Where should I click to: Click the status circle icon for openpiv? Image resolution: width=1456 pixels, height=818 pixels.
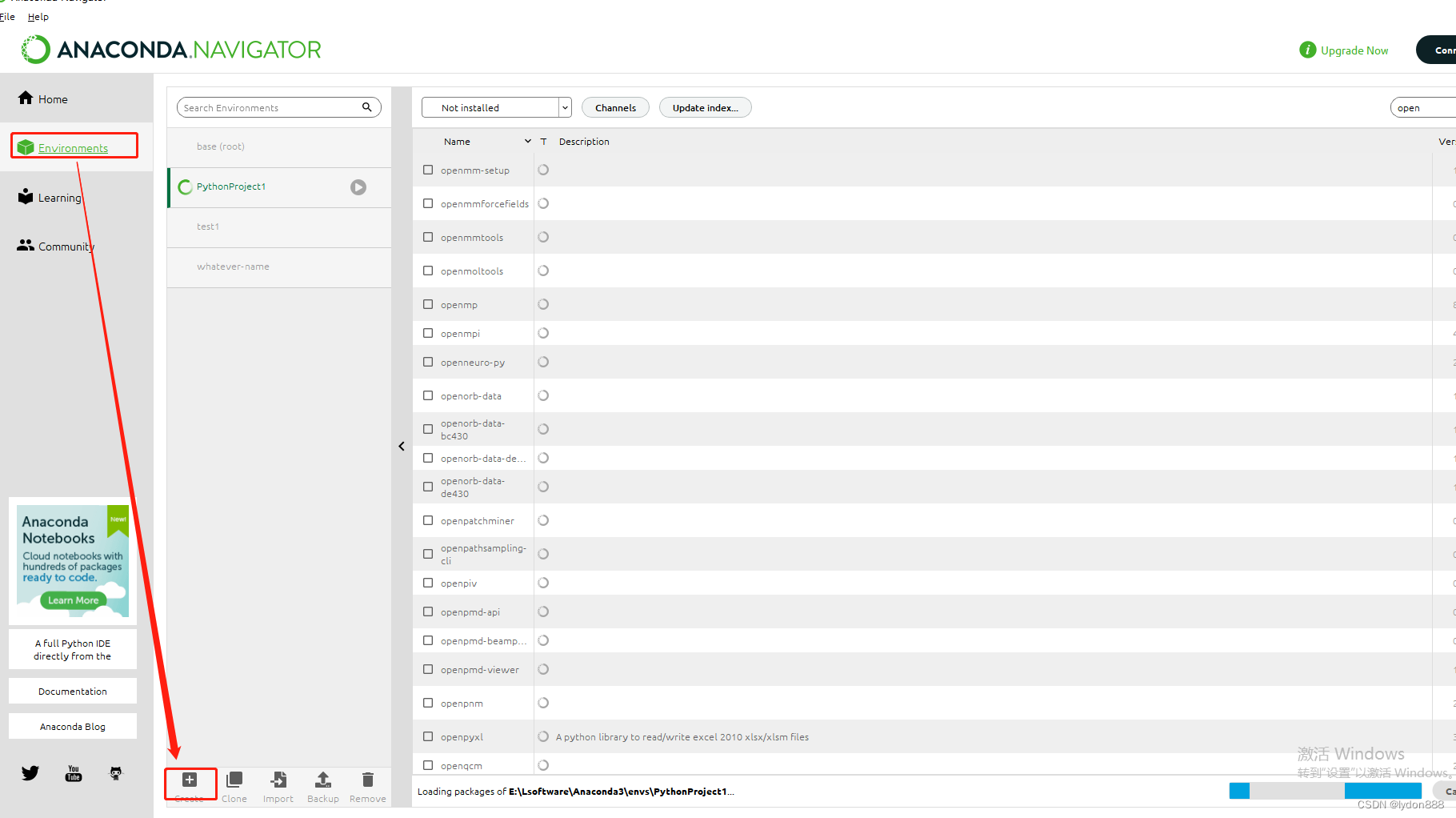click(543, 583)
